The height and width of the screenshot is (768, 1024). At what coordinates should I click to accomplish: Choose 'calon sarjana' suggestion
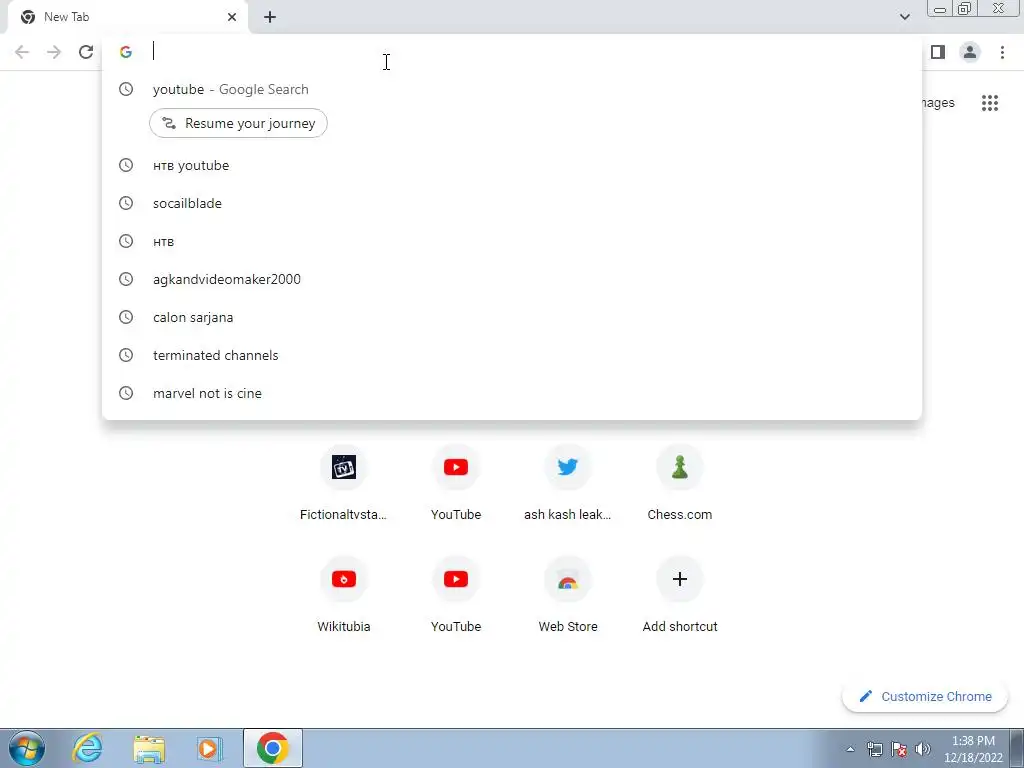512,317
